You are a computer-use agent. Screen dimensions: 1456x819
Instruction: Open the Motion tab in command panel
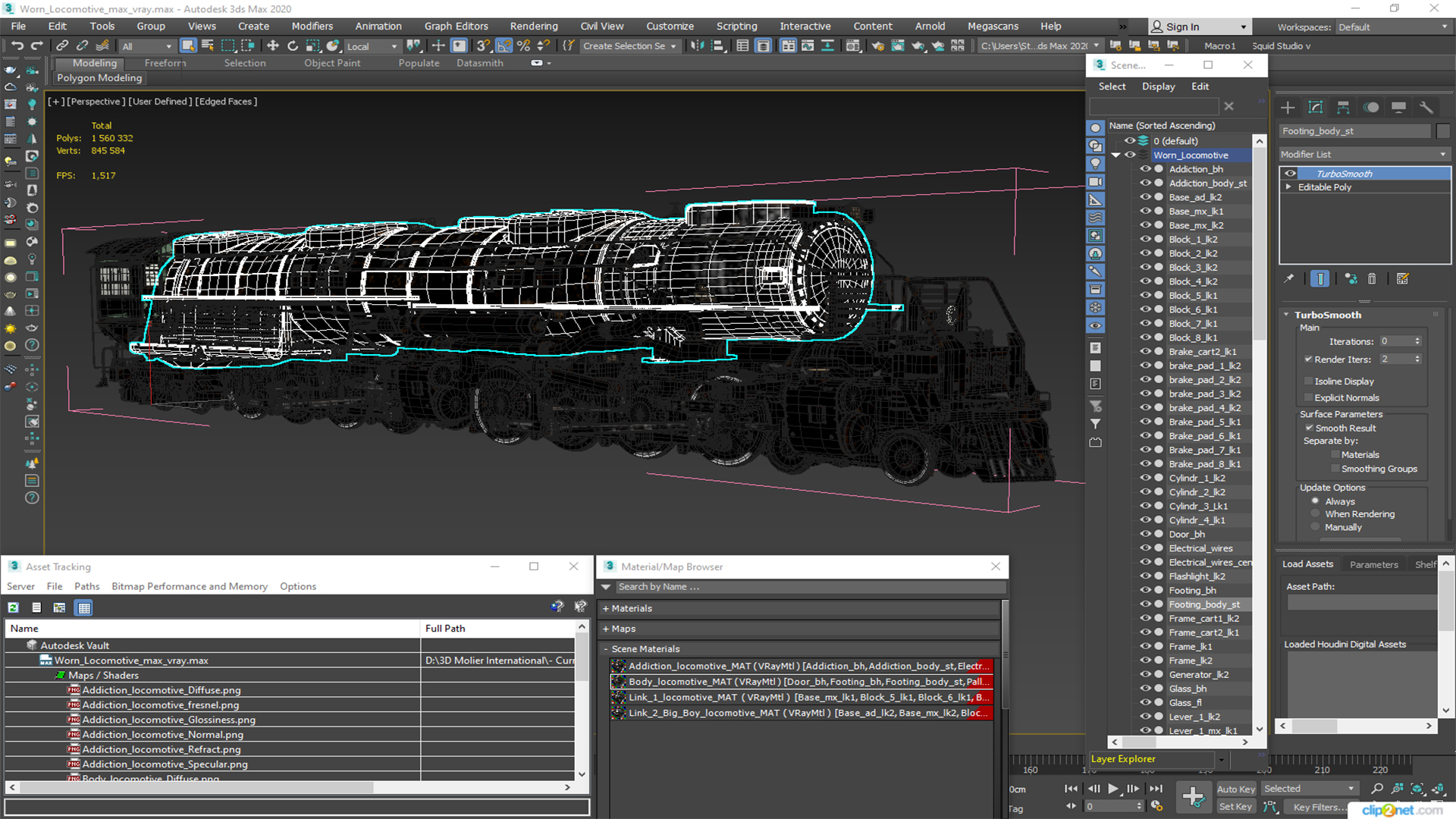click(1371, 107)
